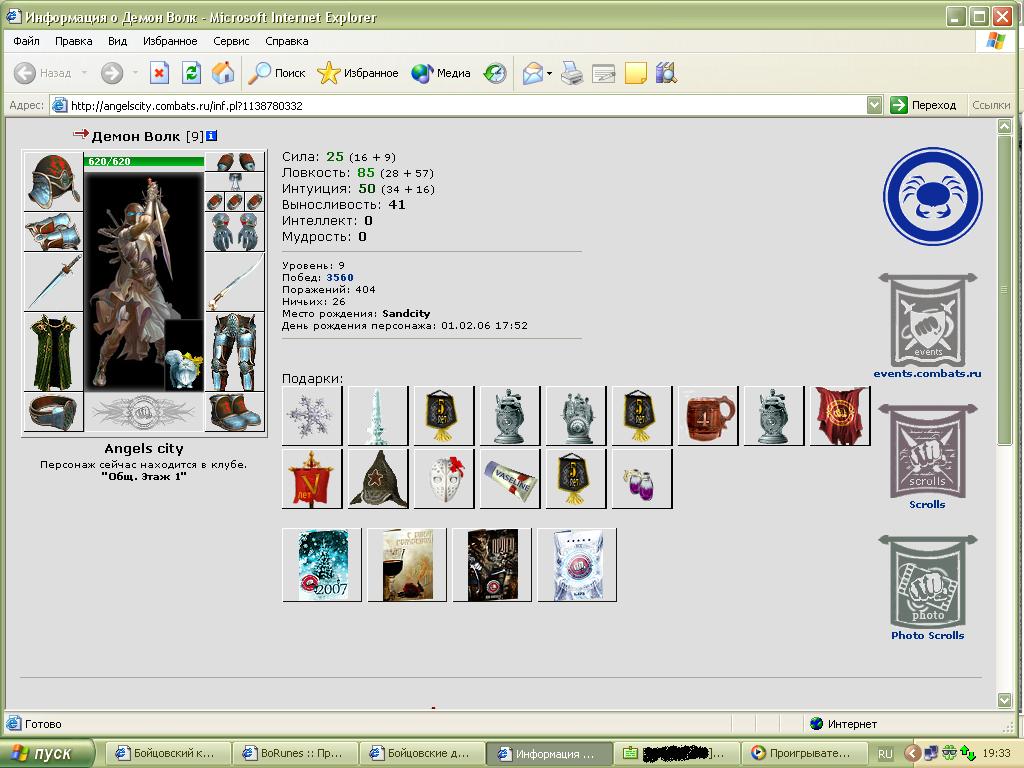Click the Mail toolbar icon

532,72
